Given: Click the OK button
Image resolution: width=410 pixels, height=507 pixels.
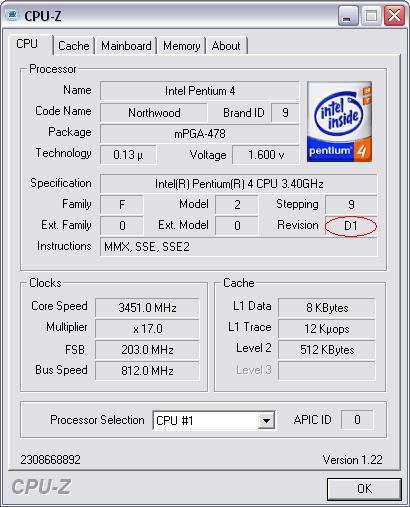Looking at the screenshot, I should [x=364, y=489].
